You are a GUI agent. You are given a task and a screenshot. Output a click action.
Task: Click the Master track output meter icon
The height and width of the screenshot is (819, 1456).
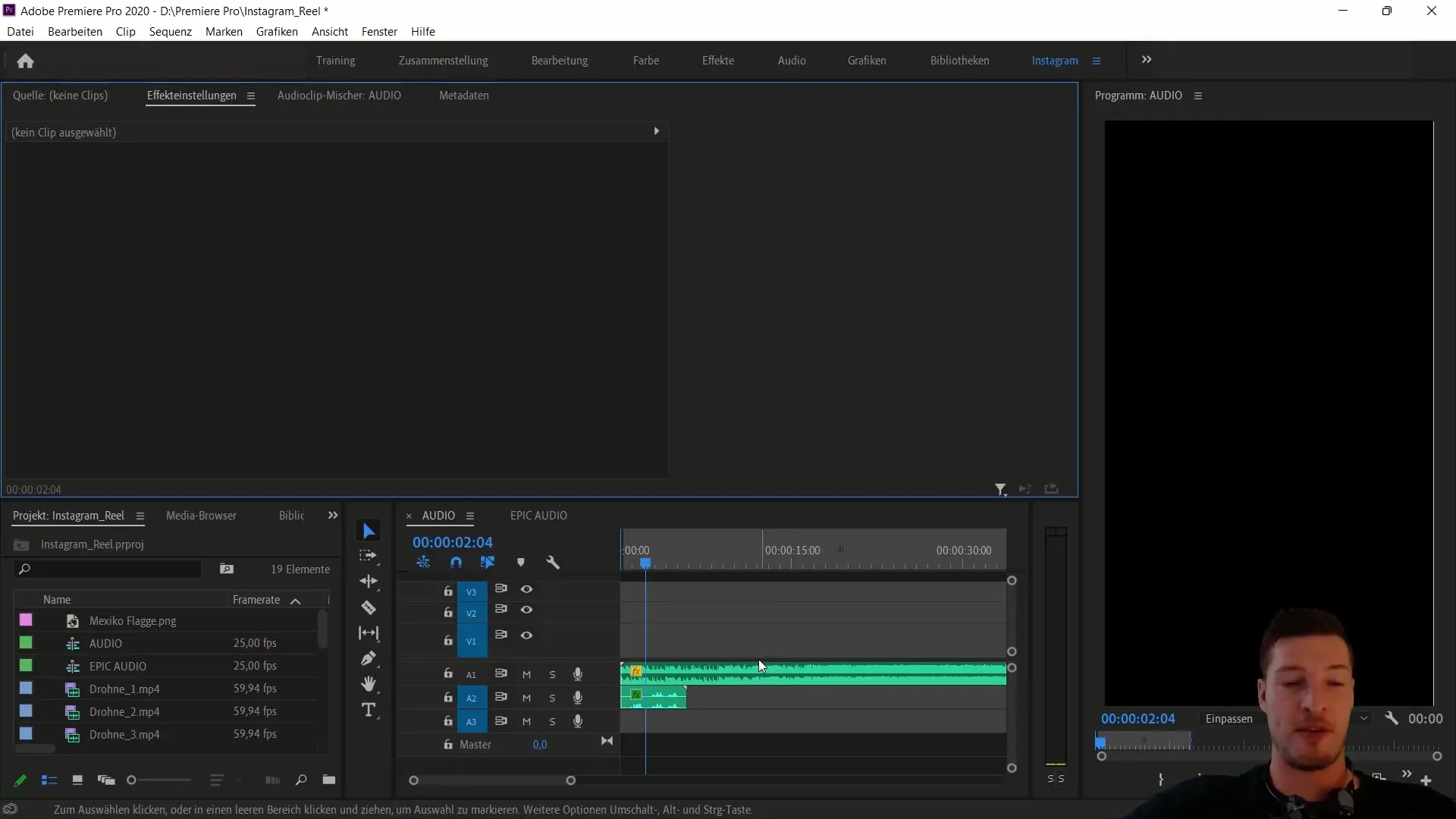point(607,741)
